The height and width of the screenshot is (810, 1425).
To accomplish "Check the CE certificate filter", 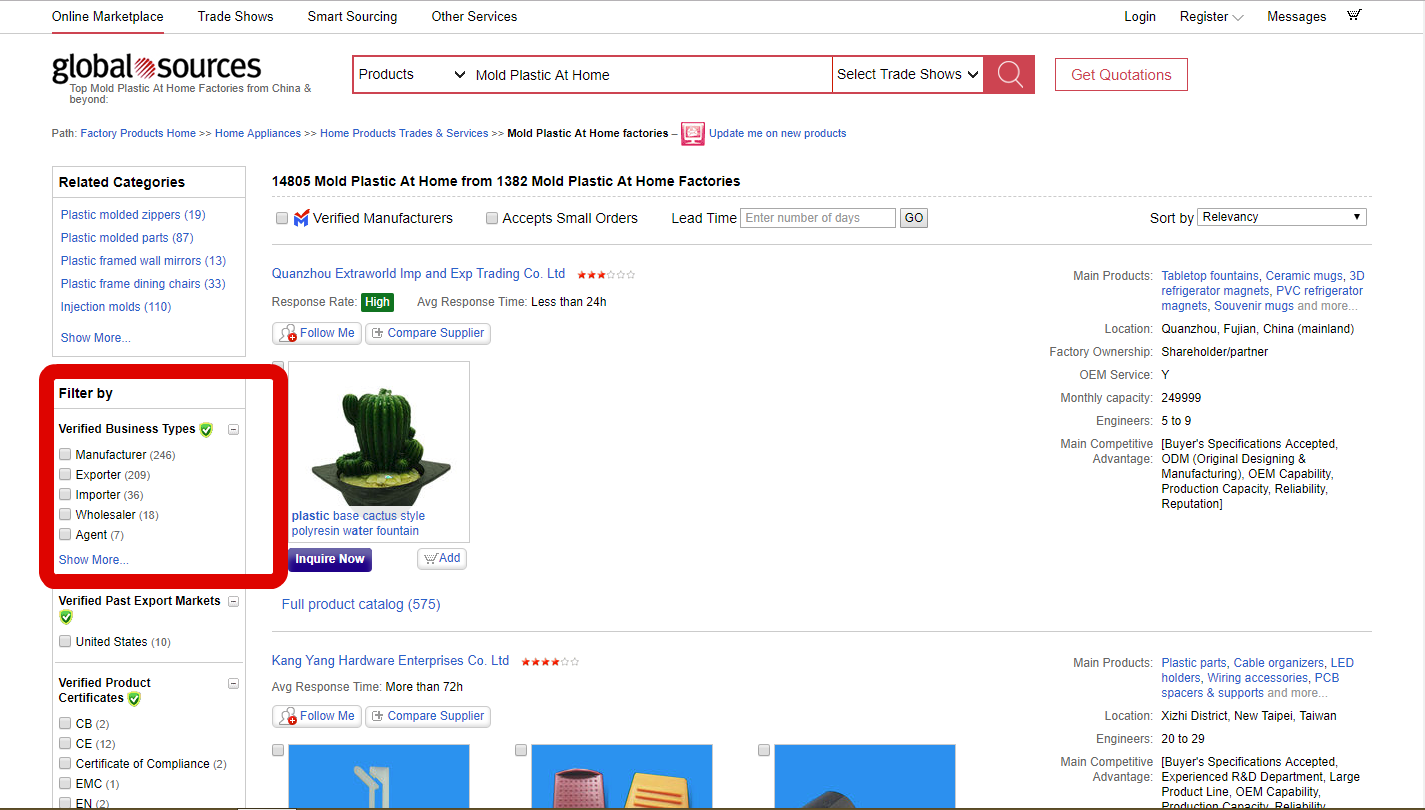I will pos(65,743).
